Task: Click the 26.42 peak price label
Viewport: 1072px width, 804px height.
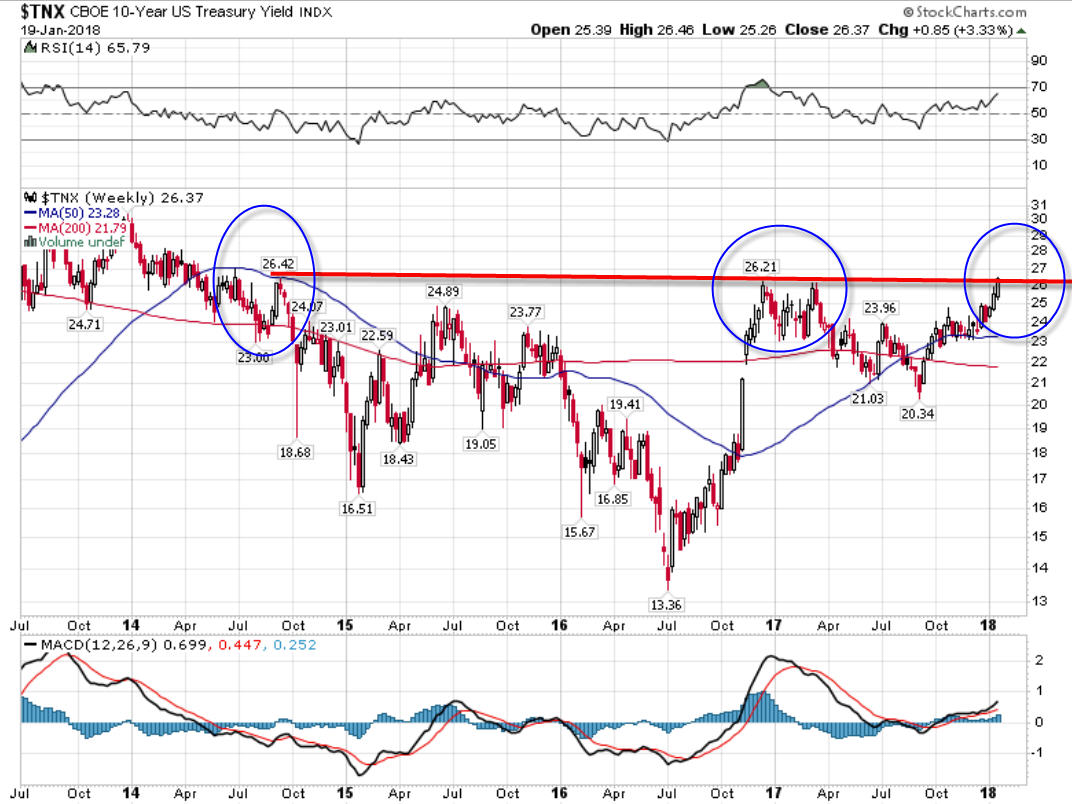Action: 278,264
